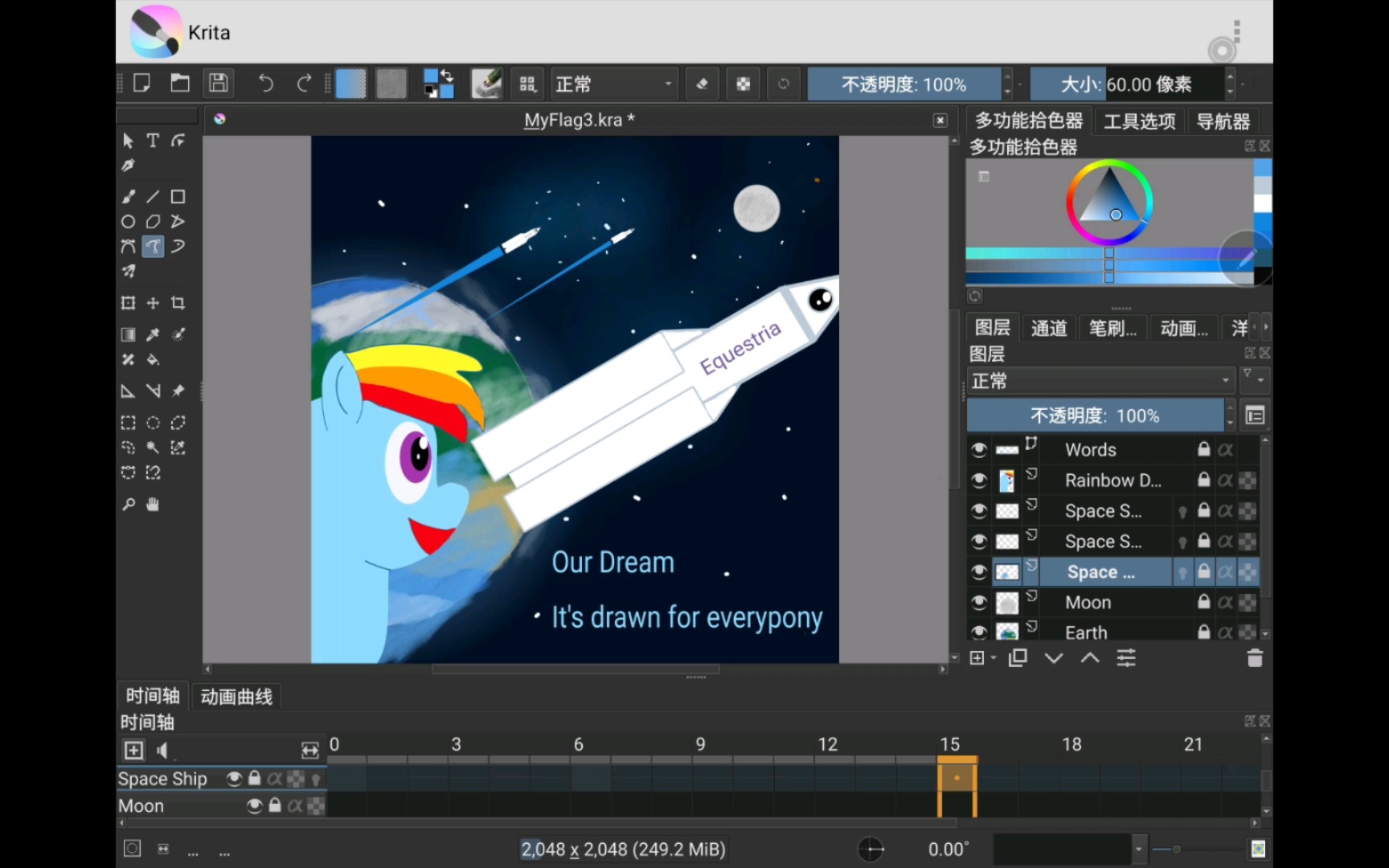Switch to the 动画曲线 tab

click(x=236, y=697)
